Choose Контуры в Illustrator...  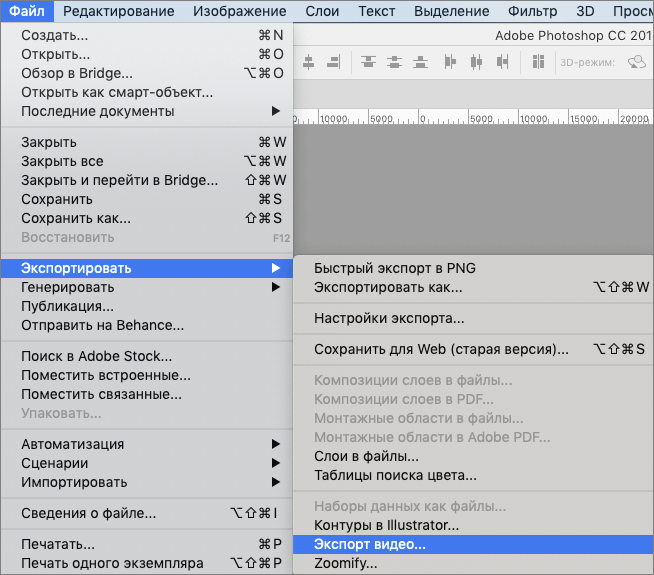pos(473,525)
